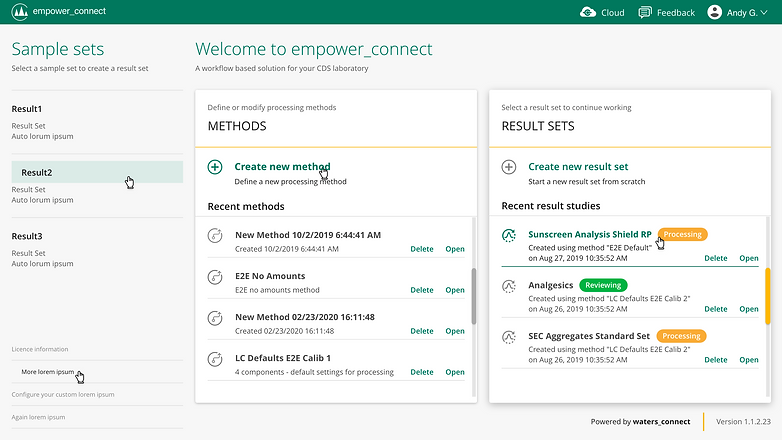This screenshot has height=440, width=782.
Task: Expand the Andy G. account dropdown chevron
Action: 764,12
